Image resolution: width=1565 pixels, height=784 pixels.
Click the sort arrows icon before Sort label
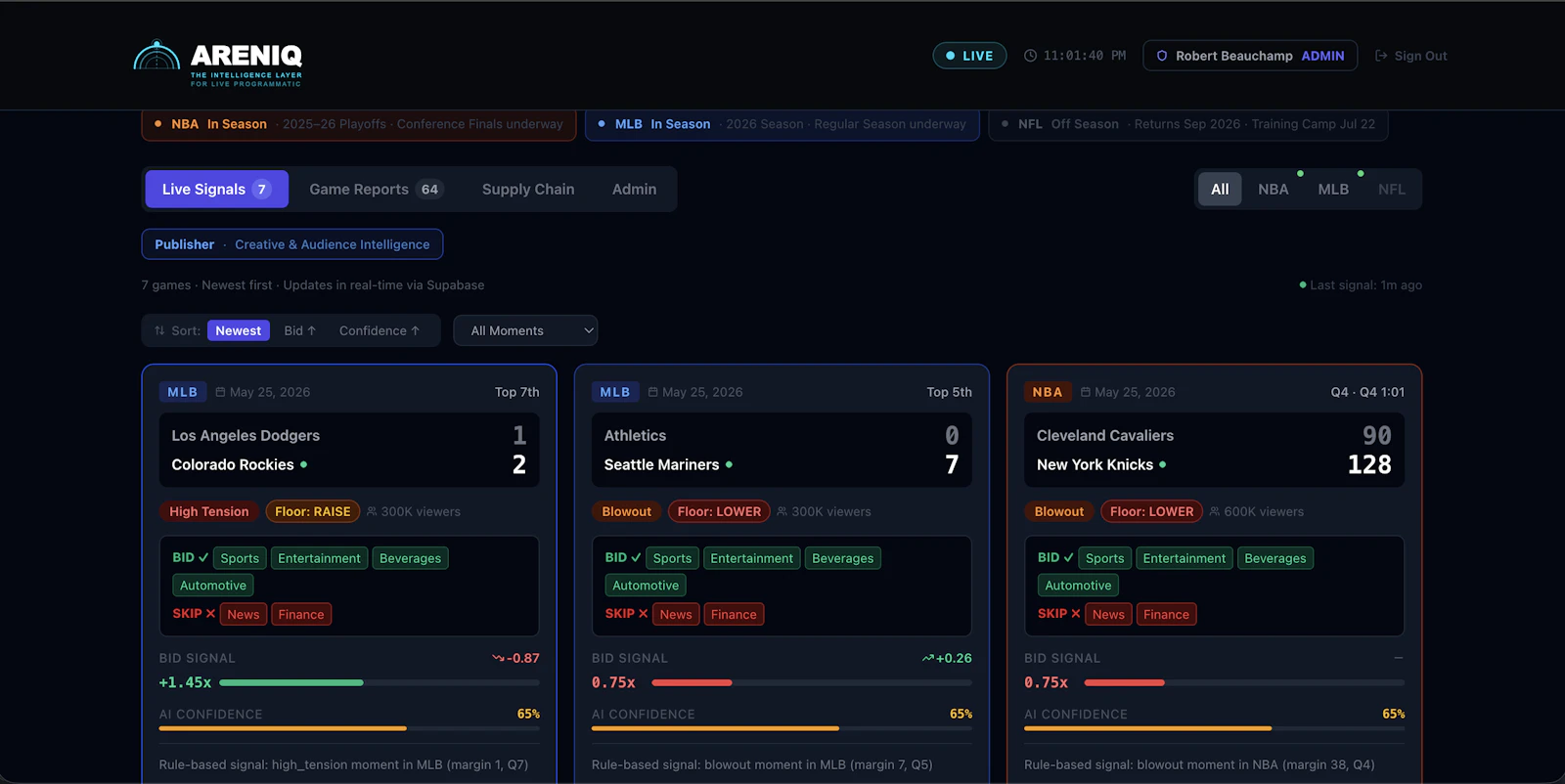159,330
